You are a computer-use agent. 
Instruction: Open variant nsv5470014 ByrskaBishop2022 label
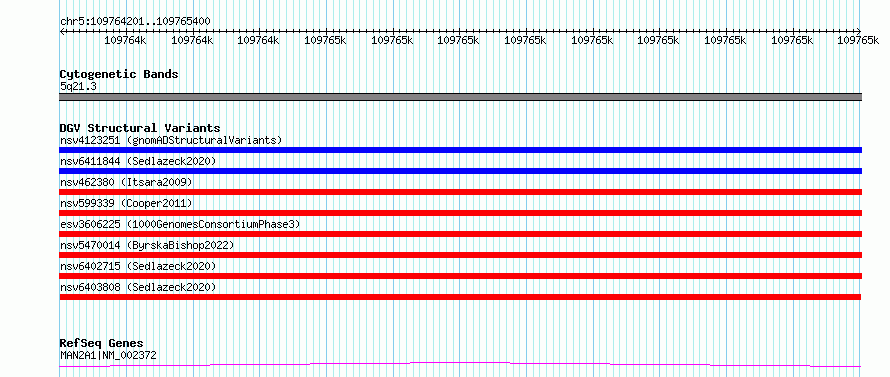pos(147,245)
